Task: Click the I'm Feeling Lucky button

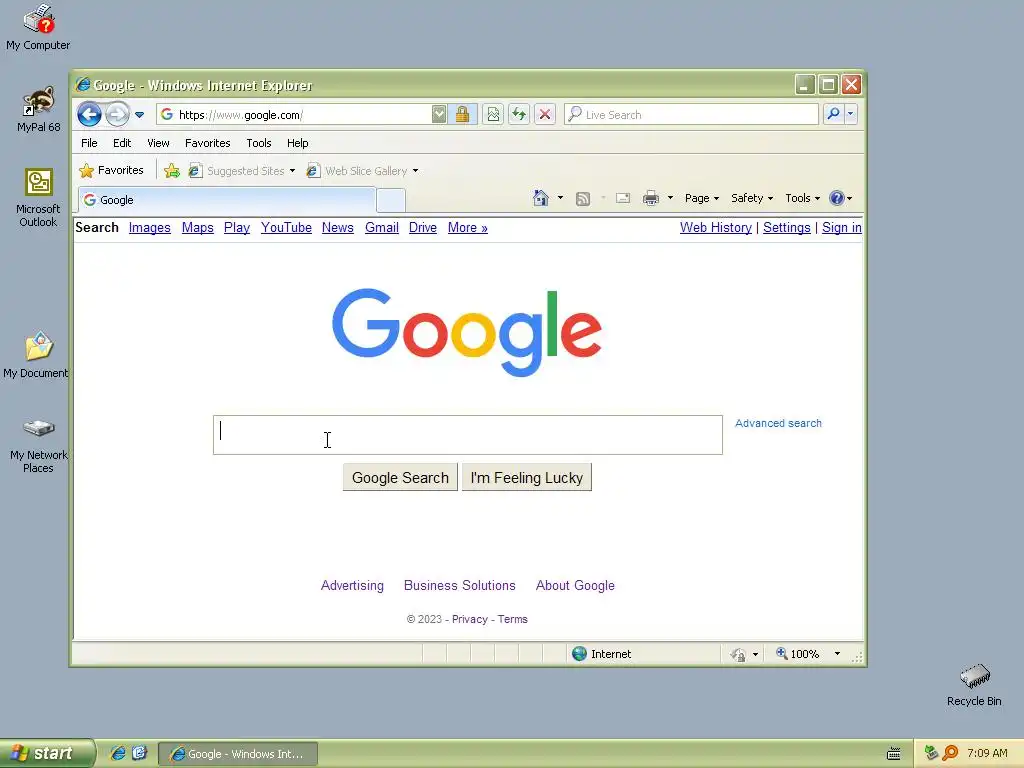Action: click(526, 477)
